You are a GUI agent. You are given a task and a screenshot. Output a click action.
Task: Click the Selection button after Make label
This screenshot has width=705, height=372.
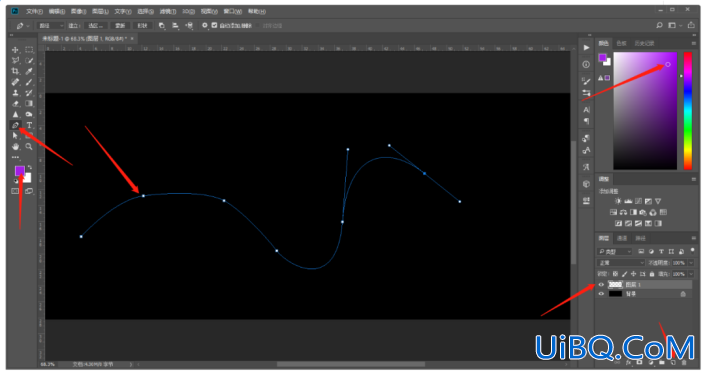[x=96, y=26]
